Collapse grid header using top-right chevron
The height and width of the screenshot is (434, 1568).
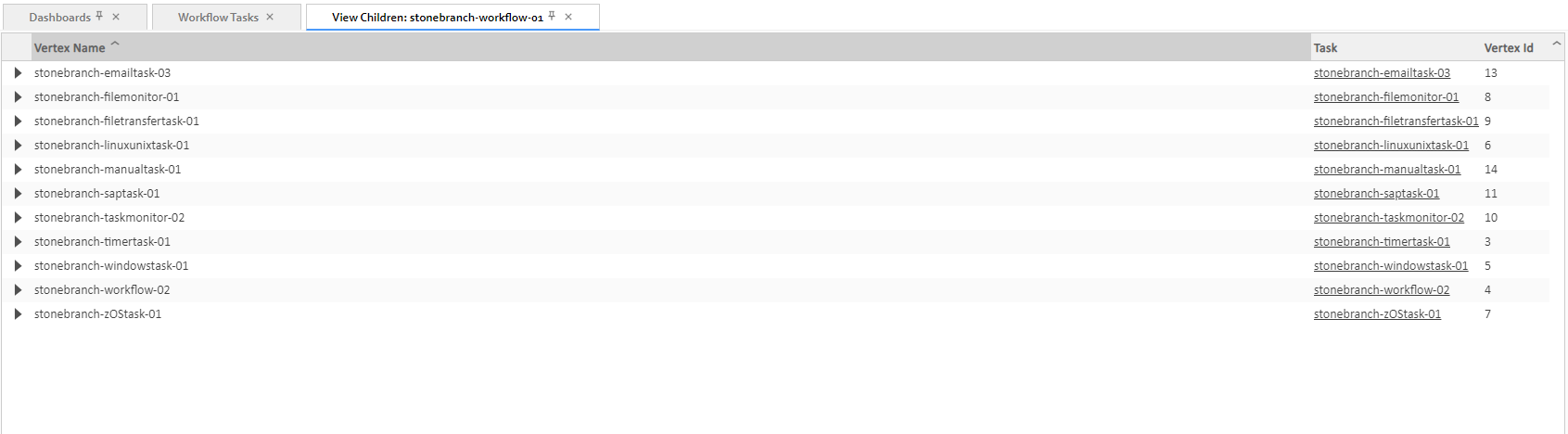(x=1557, y=44)
